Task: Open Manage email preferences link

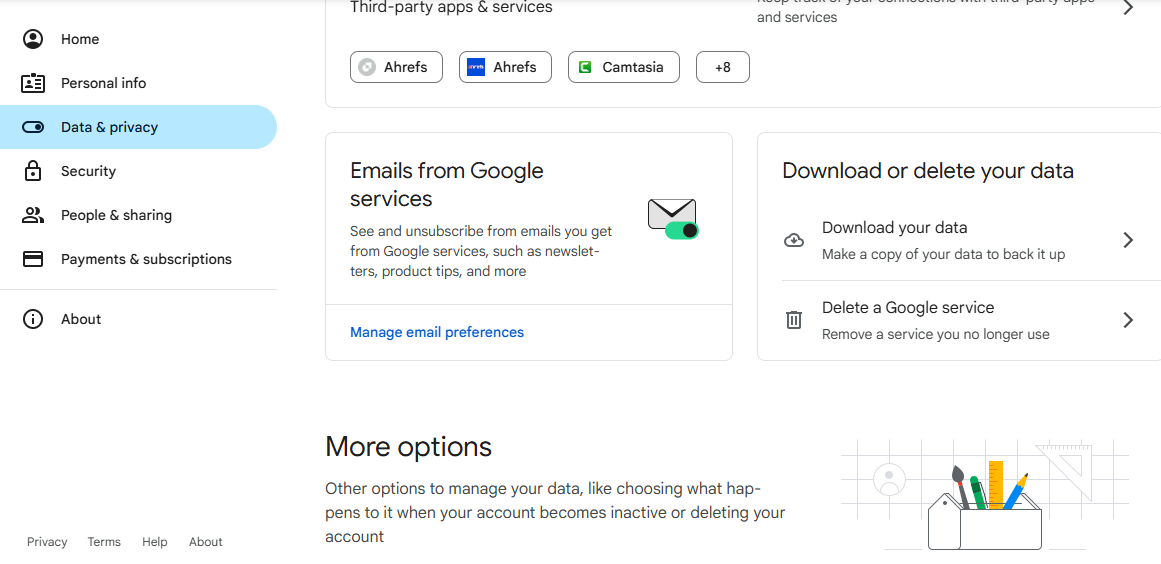Action: tap(437, 332)
